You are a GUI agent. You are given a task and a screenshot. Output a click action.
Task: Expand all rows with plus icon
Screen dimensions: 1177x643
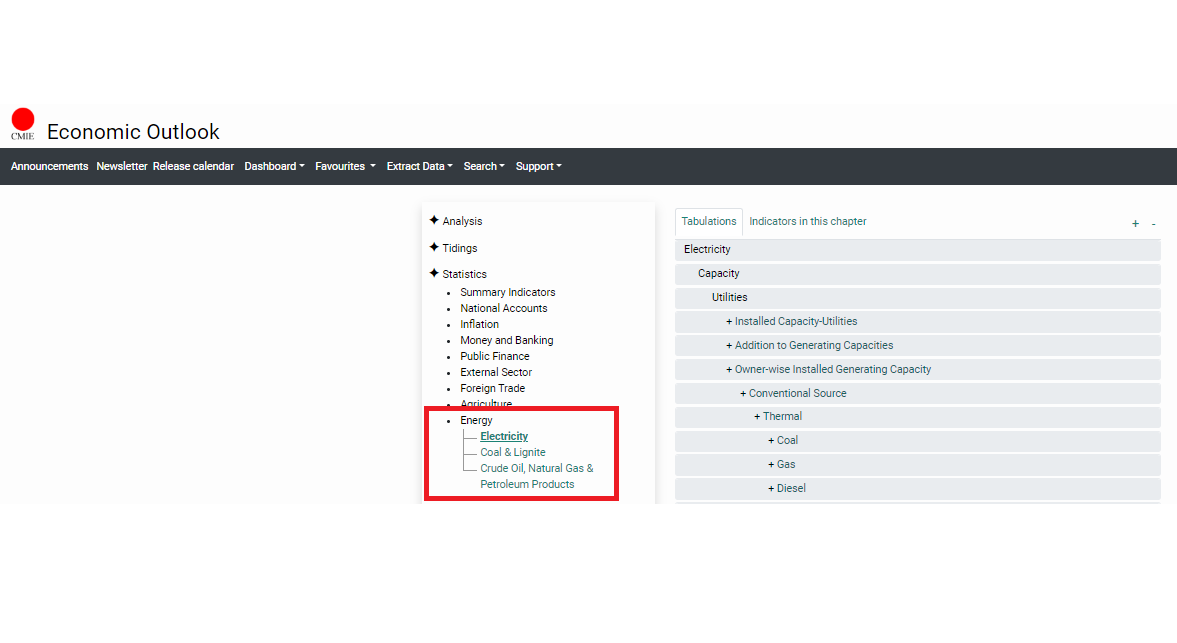point(1135,224)
